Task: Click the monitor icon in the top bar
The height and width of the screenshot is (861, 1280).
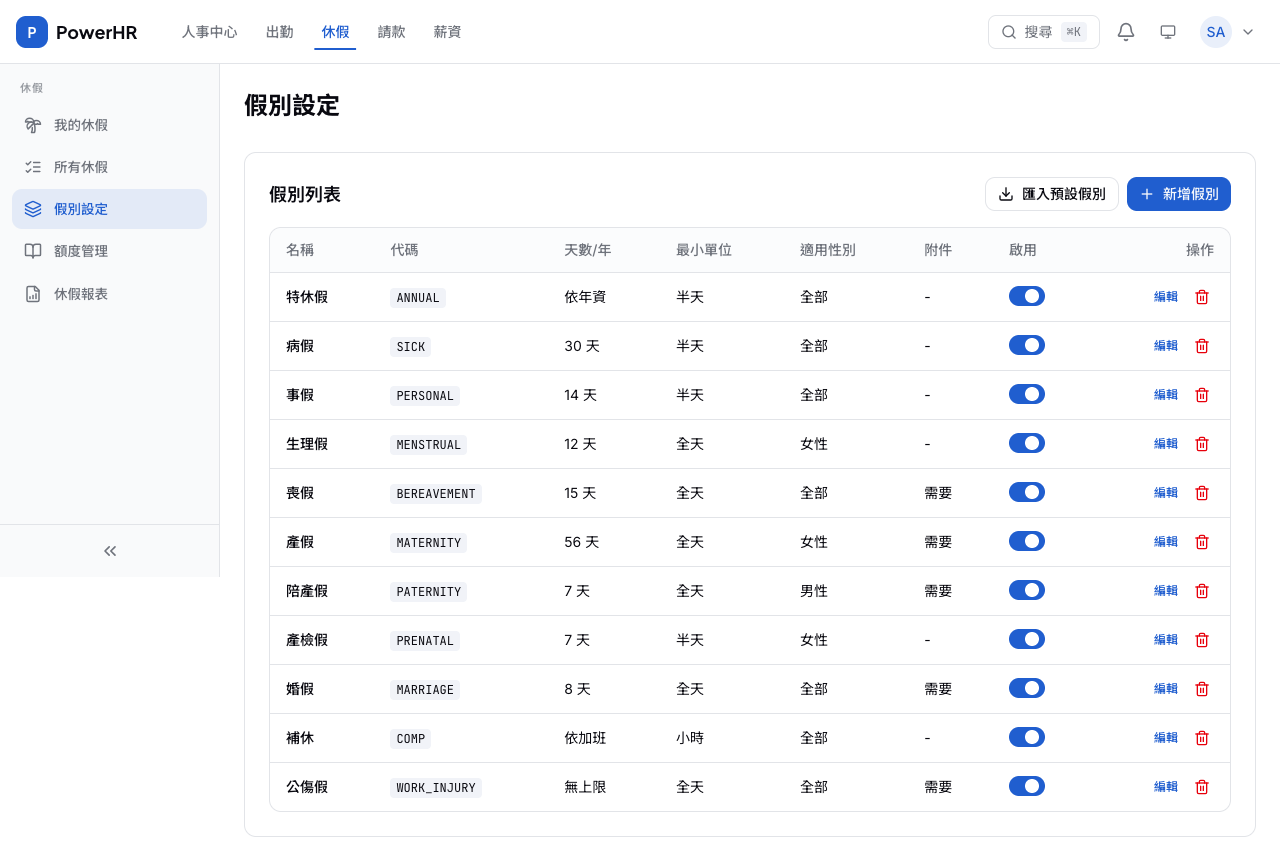Action: coord(1167,31)
